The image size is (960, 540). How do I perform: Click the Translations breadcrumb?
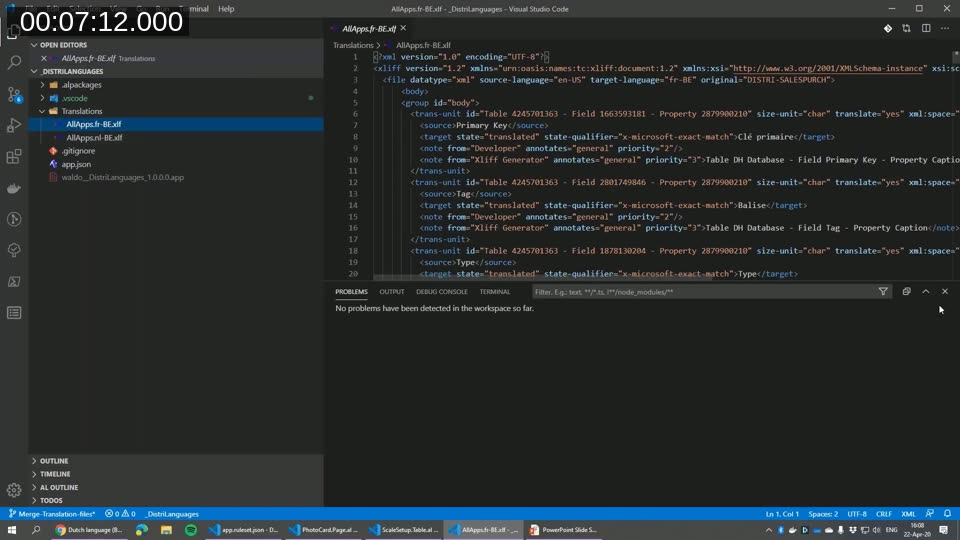pyautogui.click(x=353, y=45)
